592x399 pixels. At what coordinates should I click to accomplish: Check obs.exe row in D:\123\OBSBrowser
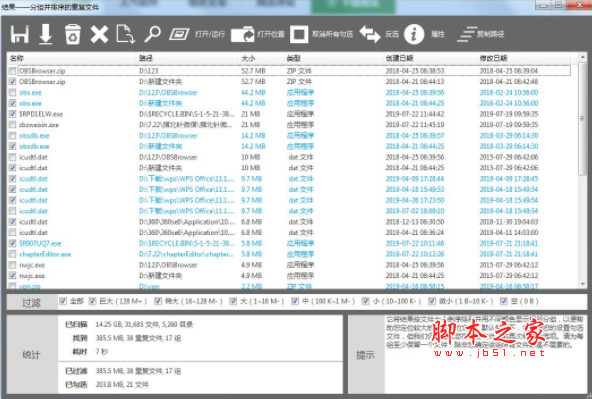12,92
